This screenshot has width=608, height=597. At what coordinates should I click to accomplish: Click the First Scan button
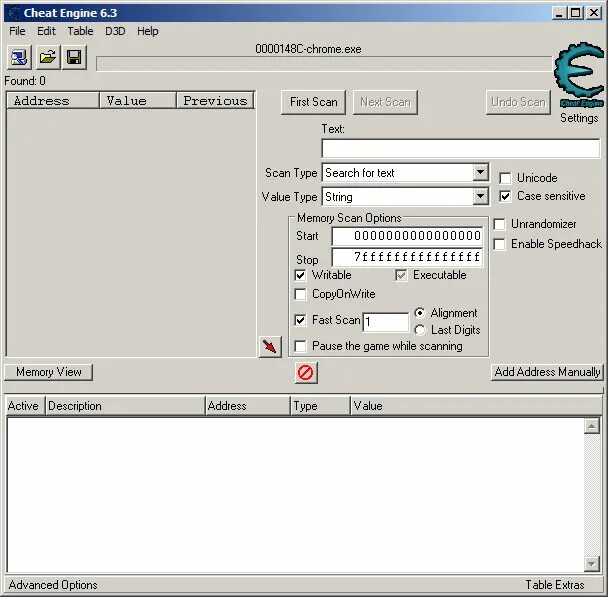[x=313, y=102]
